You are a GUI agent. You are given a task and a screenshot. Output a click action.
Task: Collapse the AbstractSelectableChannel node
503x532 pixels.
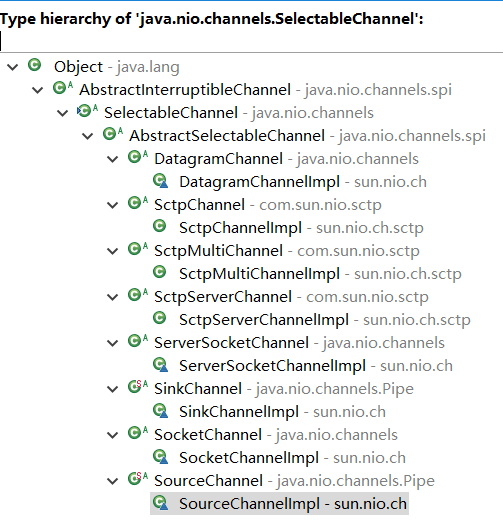(88, 136)
